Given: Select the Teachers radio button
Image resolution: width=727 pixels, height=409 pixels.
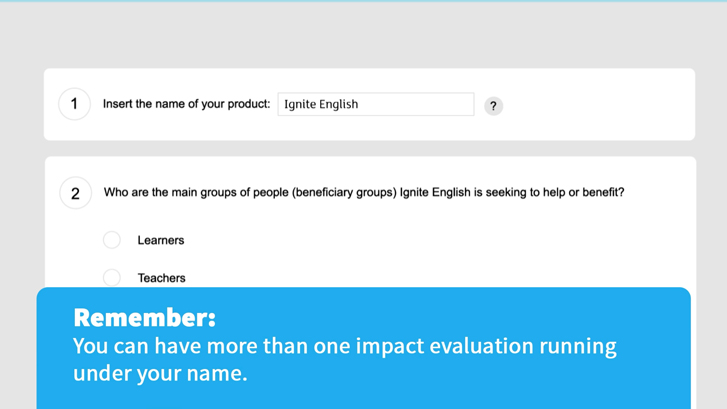Looking at the screenshot, I should 112,277.
